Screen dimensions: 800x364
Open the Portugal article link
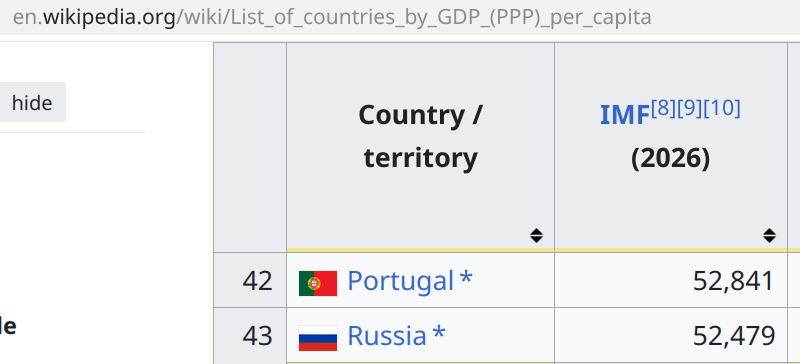[401, 280]
